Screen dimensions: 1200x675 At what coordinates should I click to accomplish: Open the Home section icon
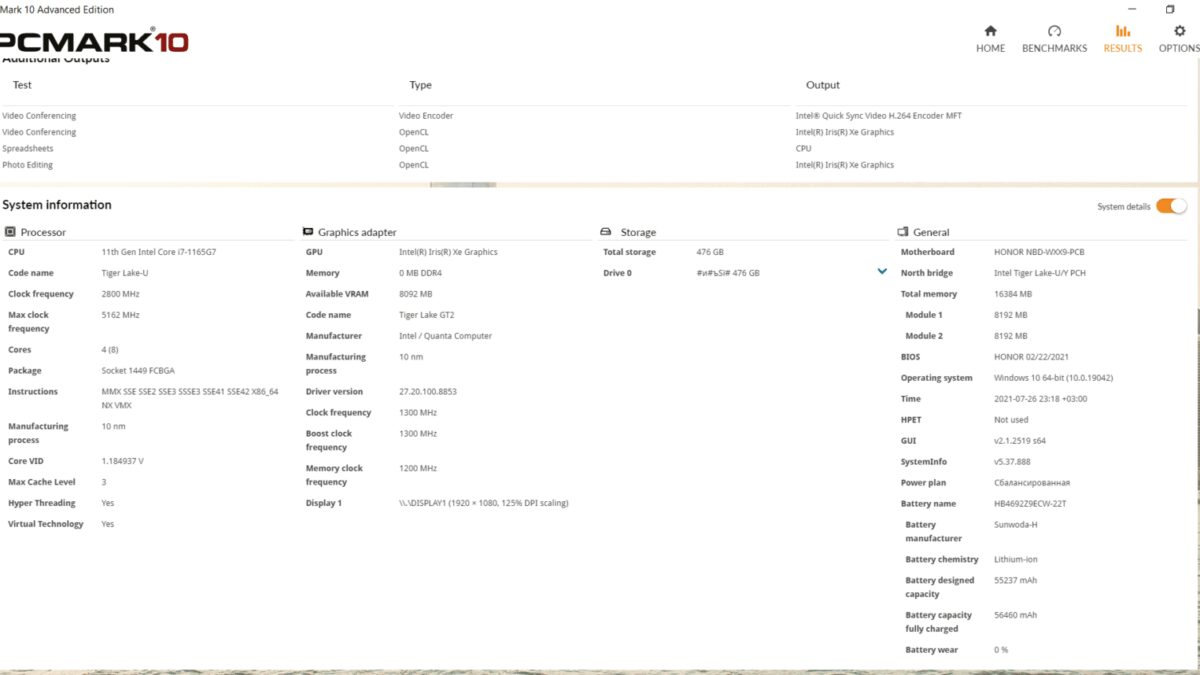coord(990,31)
